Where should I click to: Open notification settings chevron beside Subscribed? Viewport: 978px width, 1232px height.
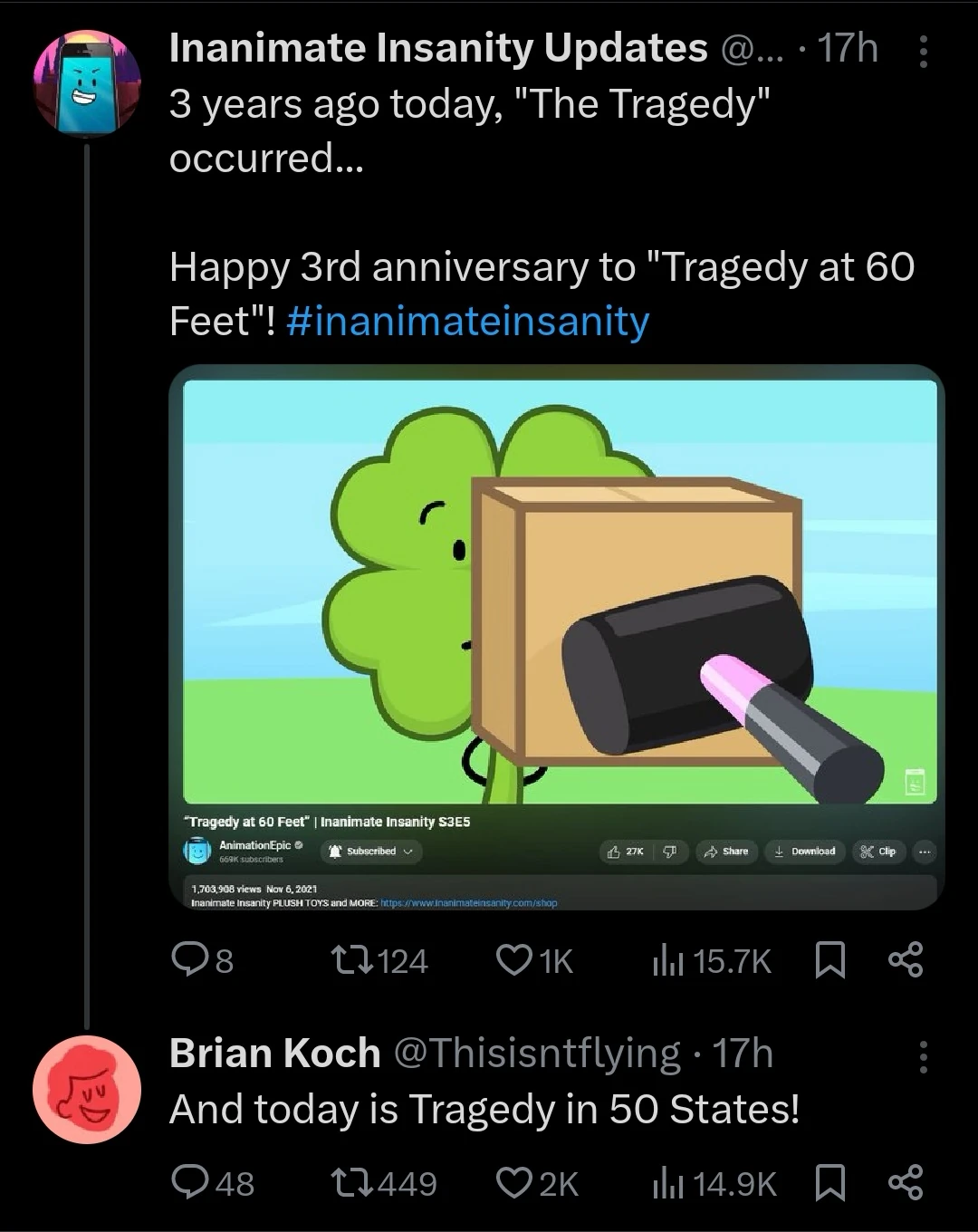pyautogui.click(x=409, y=852)
